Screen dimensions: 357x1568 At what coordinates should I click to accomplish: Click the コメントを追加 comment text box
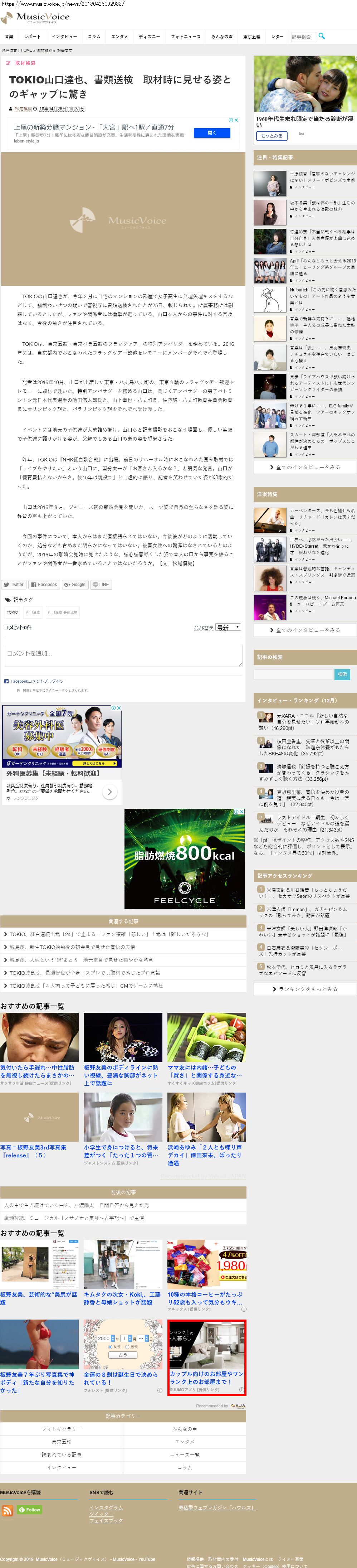coord(123,655)
